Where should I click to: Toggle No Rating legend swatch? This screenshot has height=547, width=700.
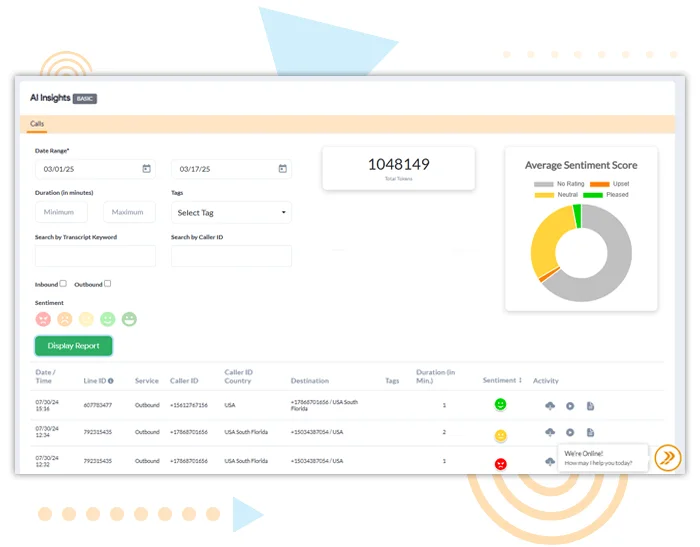pyautogui.click(x=543, y=184)
